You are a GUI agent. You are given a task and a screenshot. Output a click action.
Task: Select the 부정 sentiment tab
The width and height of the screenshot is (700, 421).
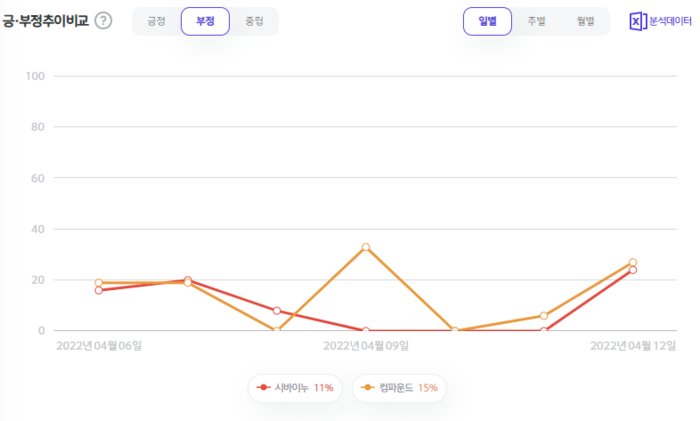point(205,21)
